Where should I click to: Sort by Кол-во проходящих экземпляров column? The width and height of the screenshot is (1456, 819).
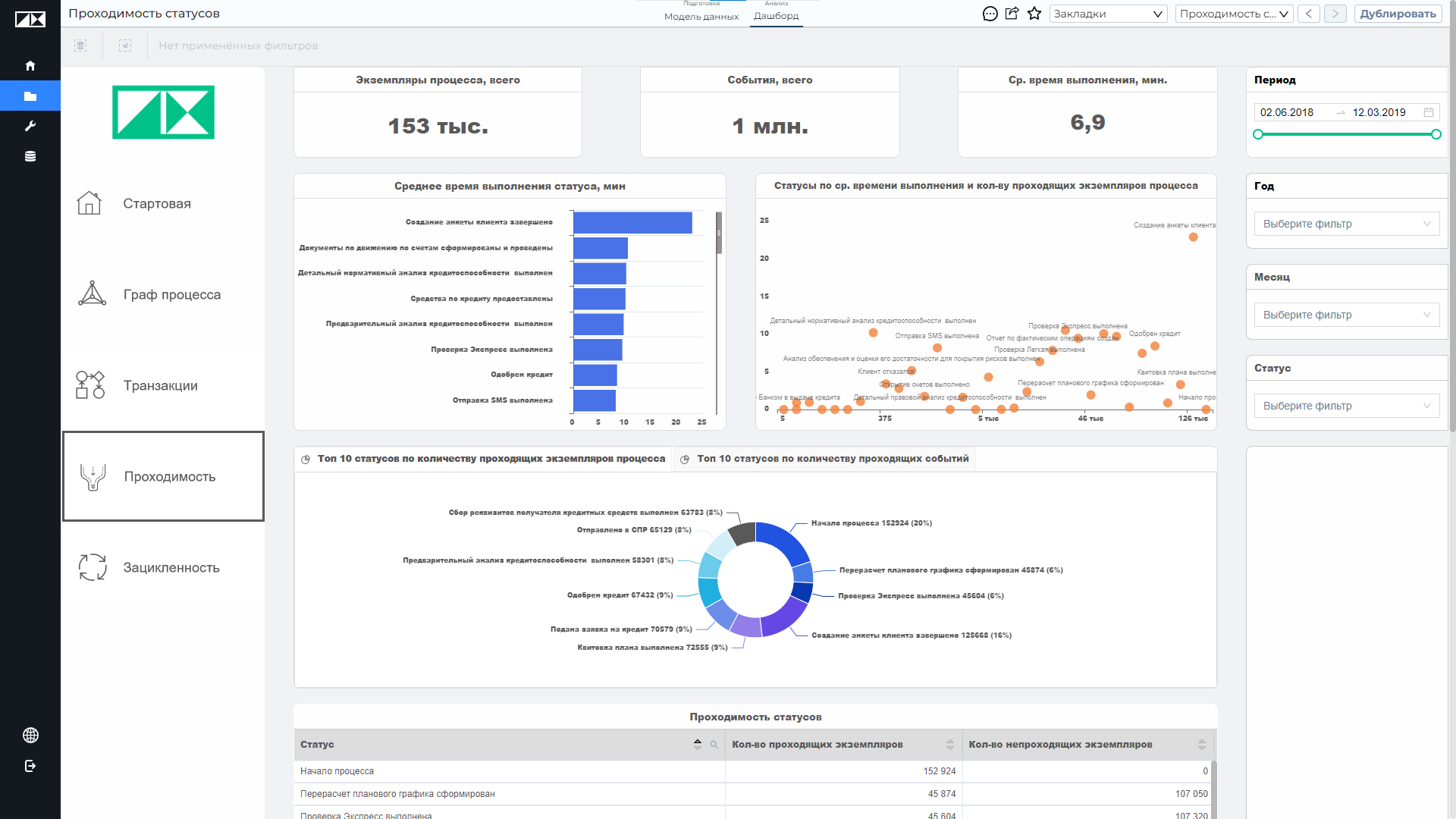950,745
